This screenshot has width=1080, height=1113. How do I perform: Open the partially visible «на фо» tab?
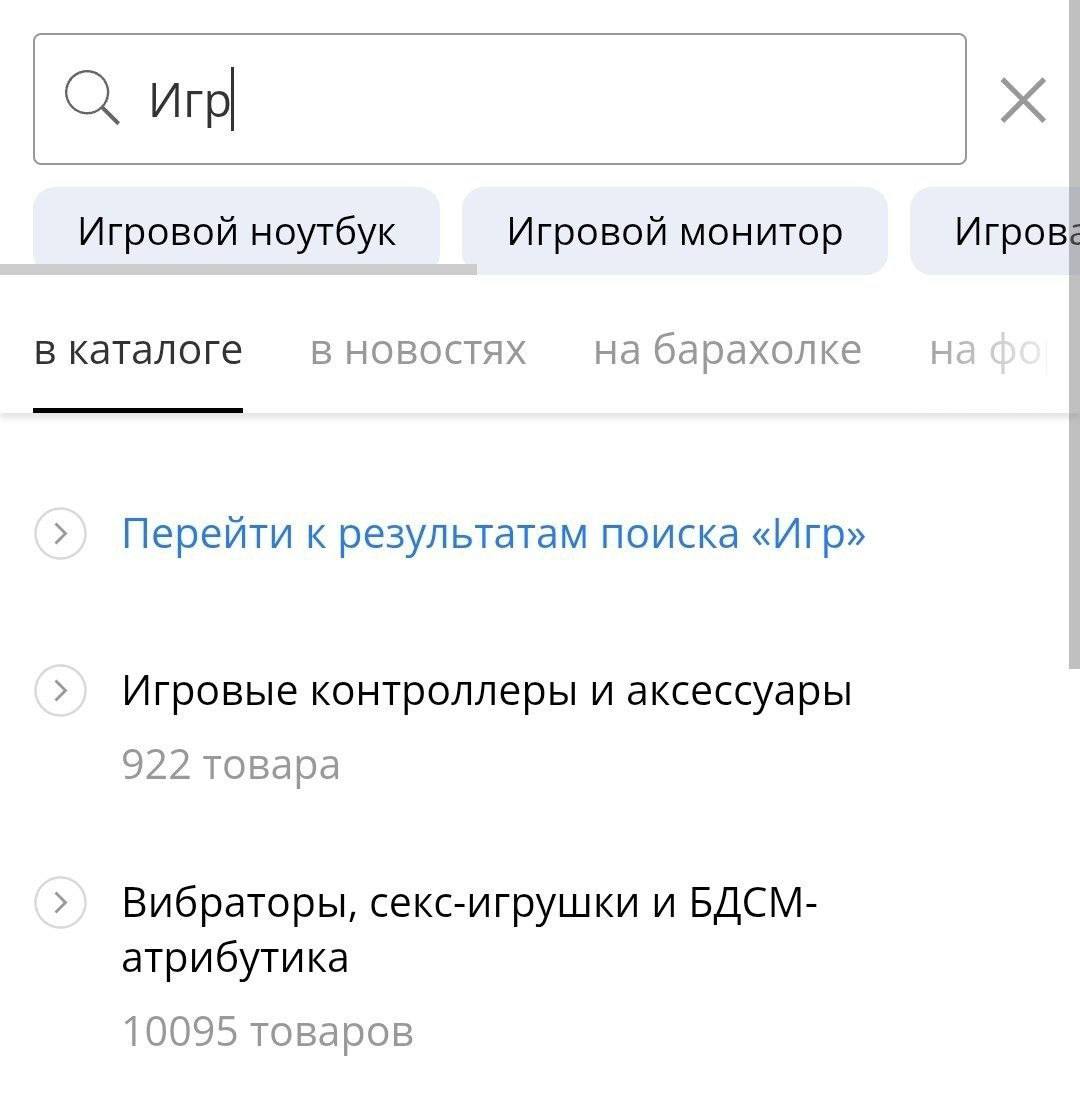(987, 351)
